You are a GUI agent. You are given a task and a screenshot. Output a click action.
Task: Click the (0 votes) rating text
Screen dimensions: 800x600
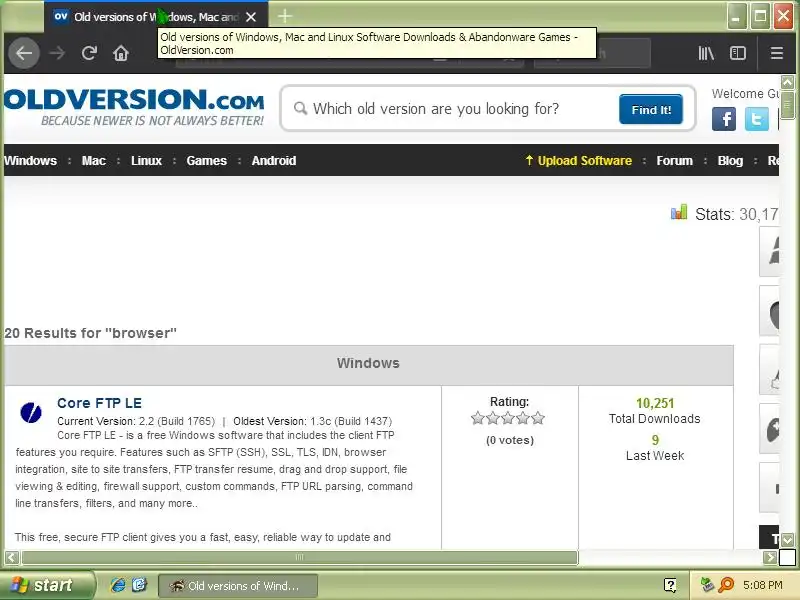pyautogui.click(x=510, y=440)
